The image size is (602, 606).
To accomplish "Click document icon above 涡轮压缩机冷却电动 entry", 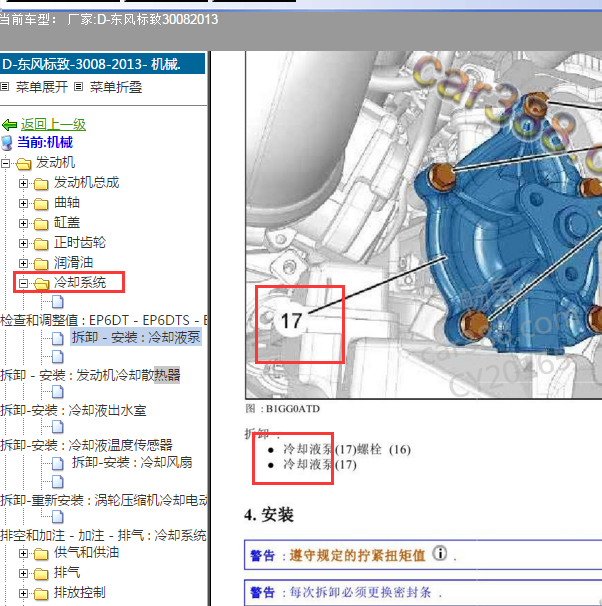I will click(58, 482).
